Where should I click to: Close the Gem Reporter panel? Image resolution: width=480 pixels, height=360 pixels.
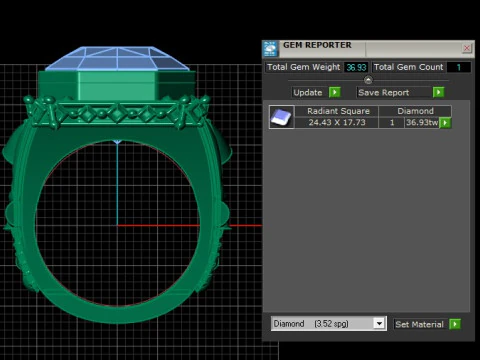coord(467,48)
